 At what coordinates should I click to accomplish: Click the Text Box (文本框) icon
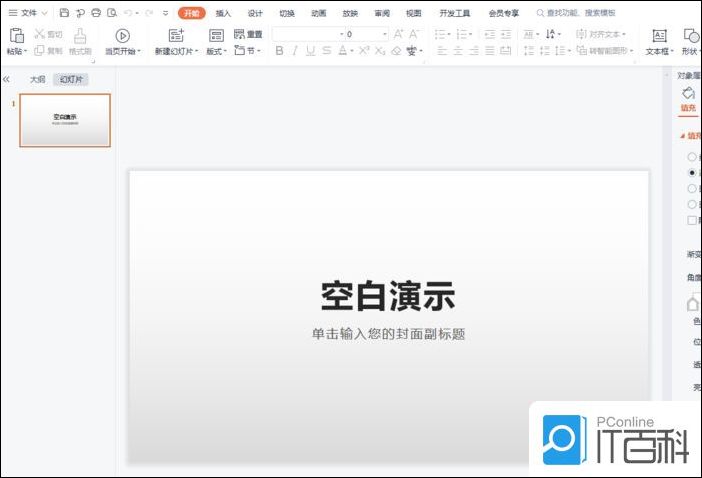pyautogui.click(x=659, y=35)
